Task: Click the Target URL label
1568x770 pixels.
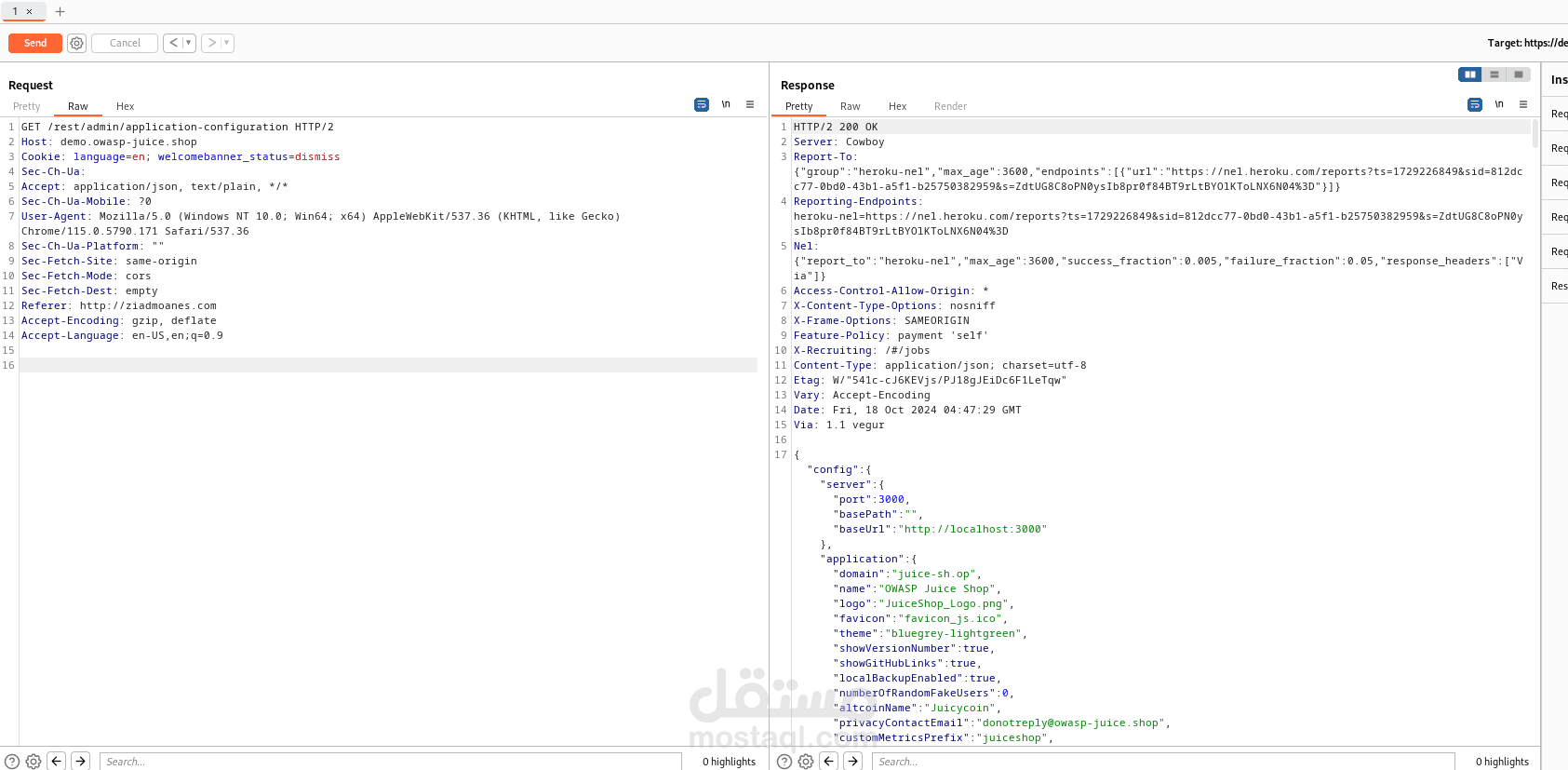Action: point(1527,43)
